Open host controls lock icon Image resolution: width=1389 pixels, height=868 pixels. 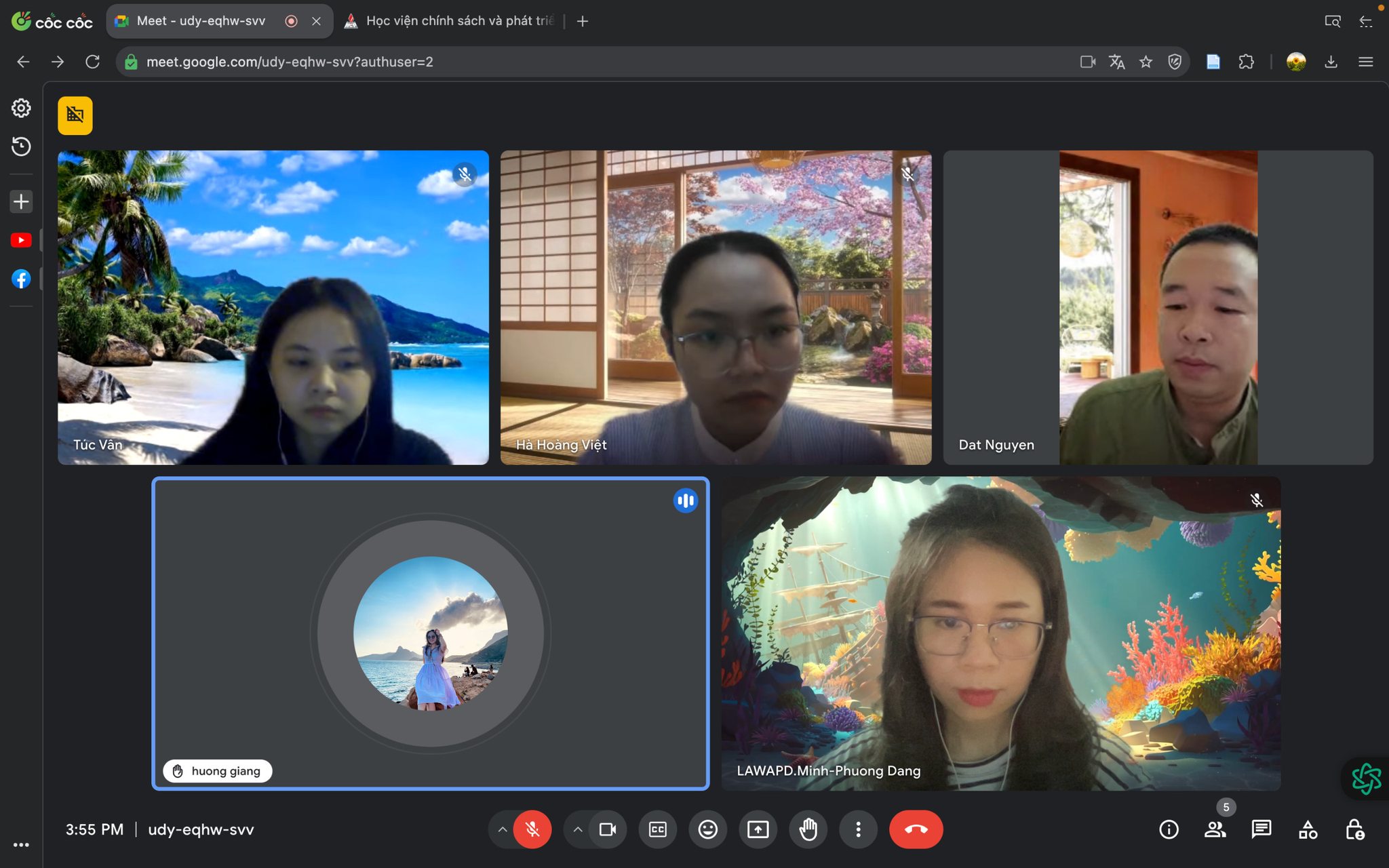tap(1354, 829)
